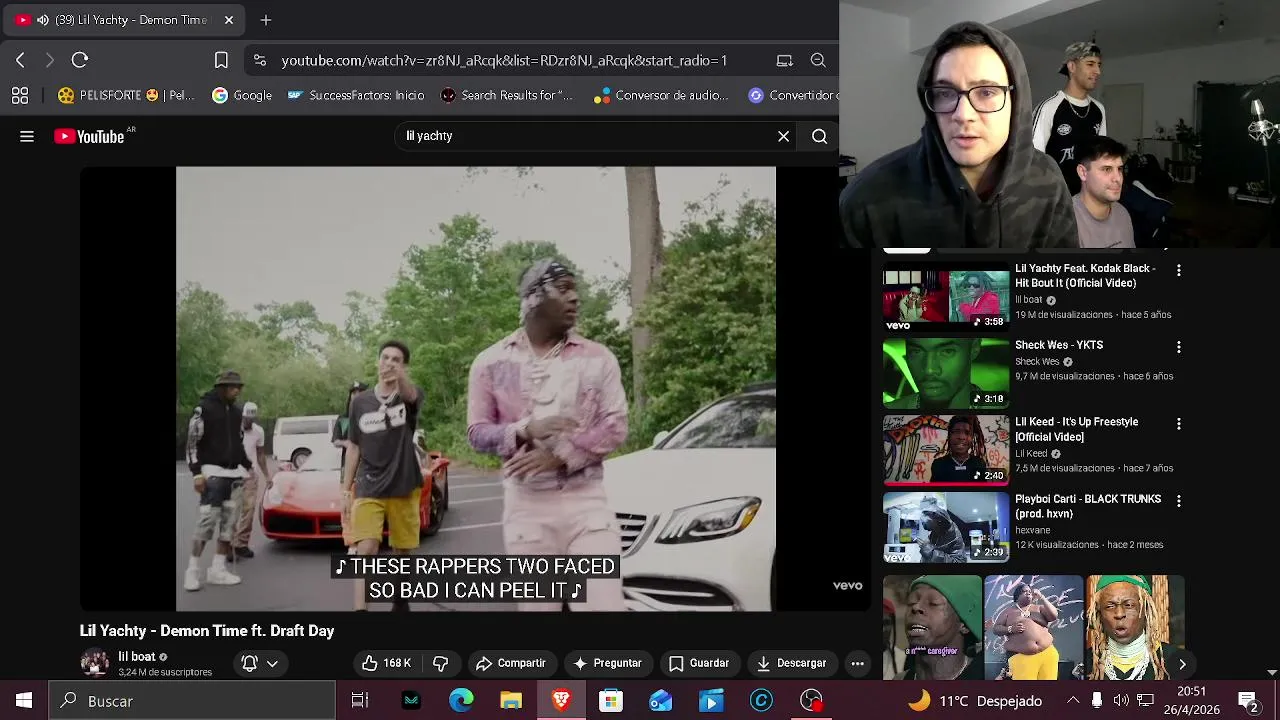This screenshot has height=720, width=1280.
Task: Open the YouTube hamburger guide menu
Action: tap(27, 136)
